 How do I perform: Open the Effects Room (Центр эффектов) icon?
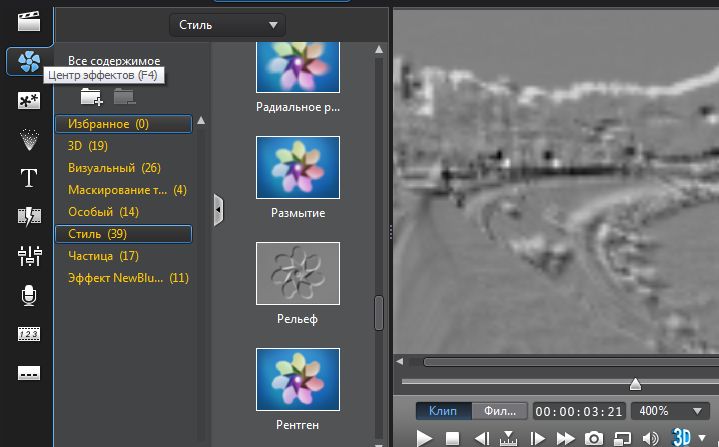tap(29, 61)
